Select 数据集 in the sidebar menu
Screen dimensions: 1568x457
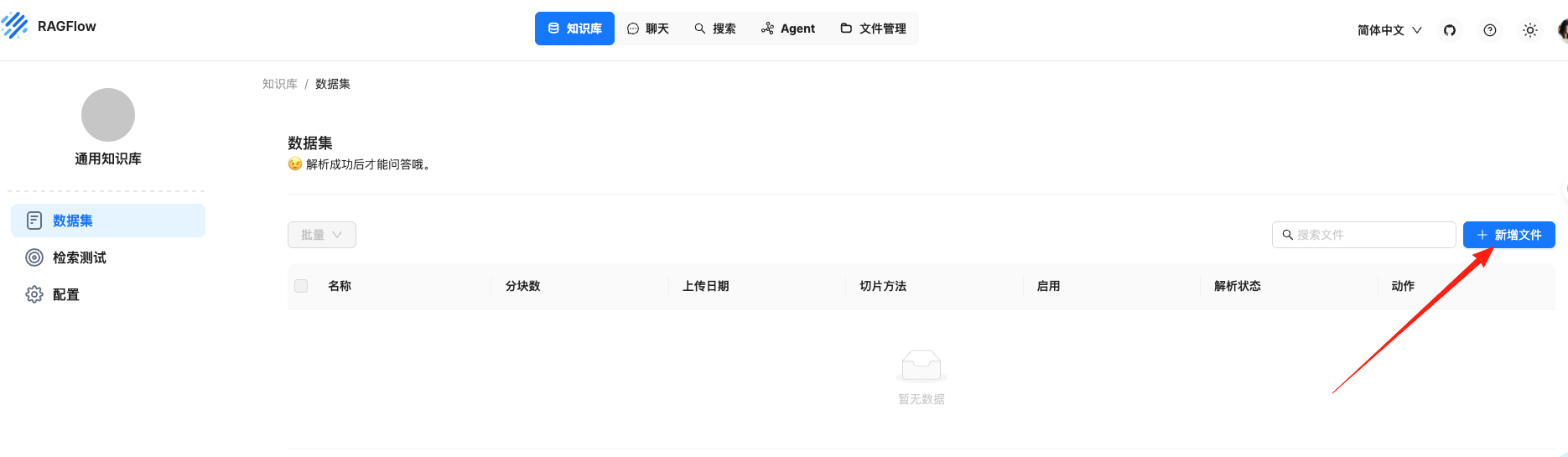pos(107,221)
